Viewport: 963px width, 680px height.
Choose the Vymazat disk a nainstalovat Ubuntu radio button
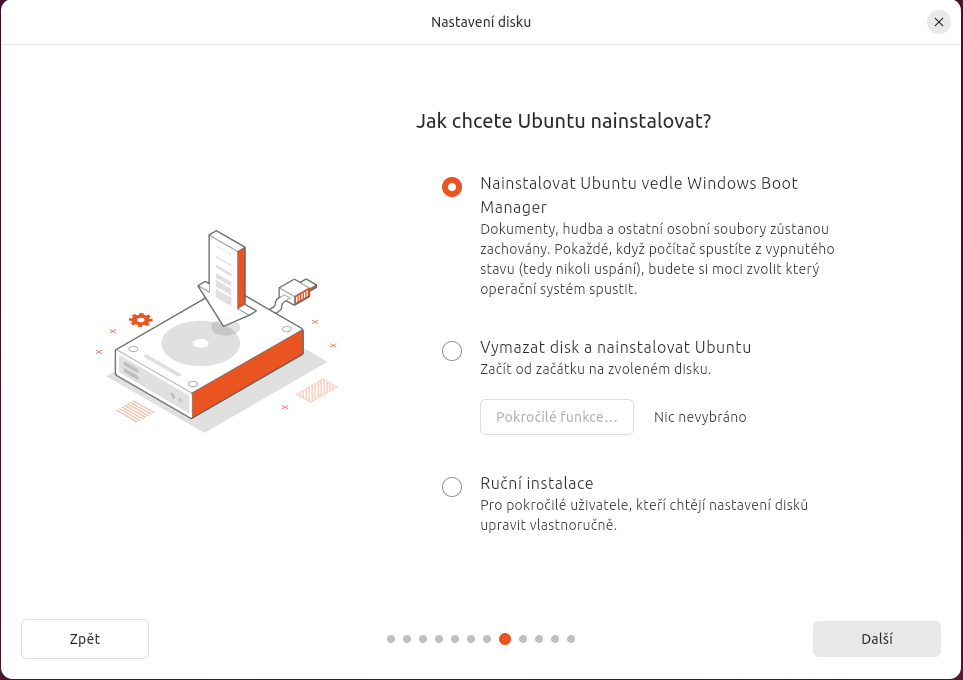[x=452, y=350]
